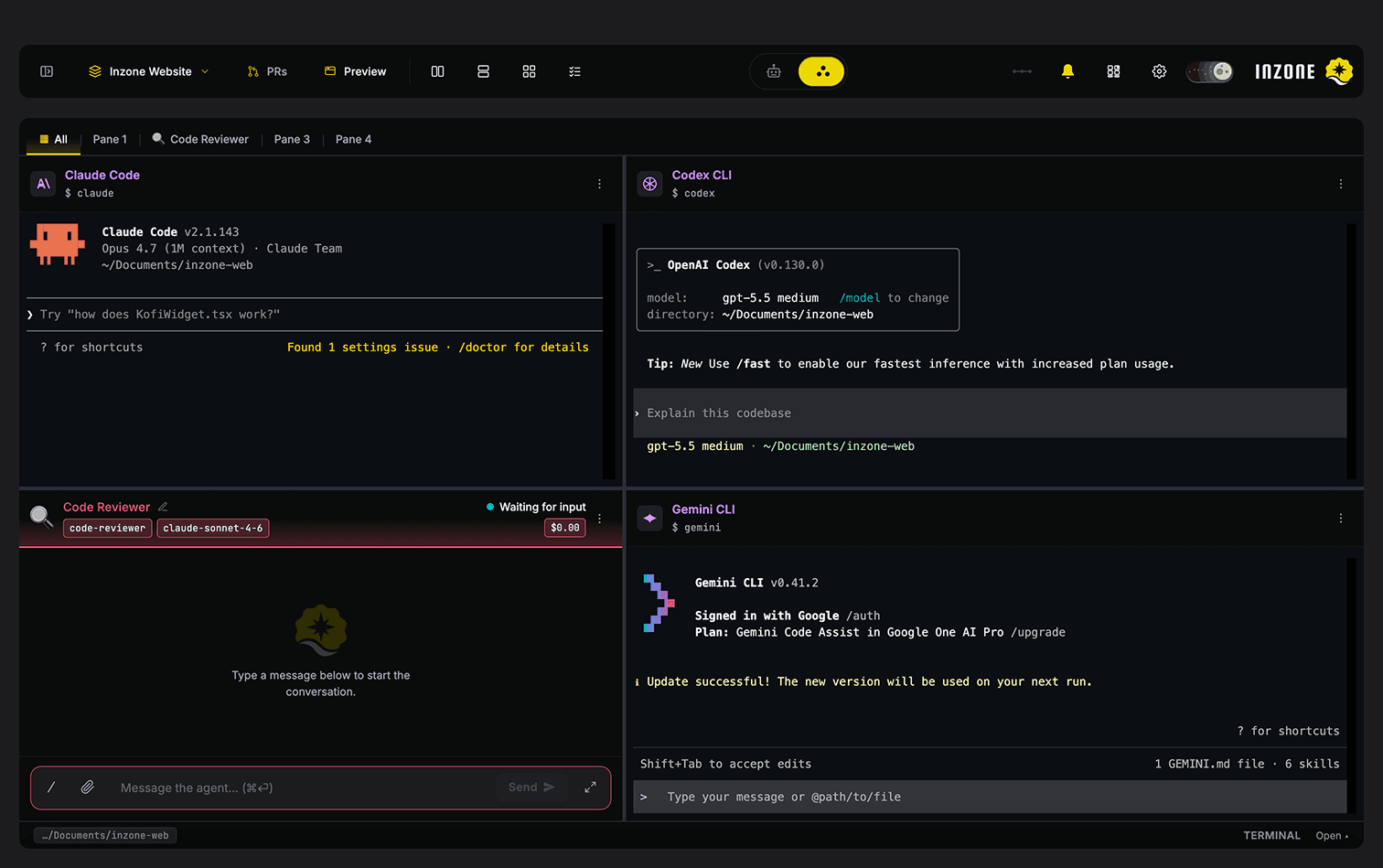Switch to the Pane 4 tab
Image resolution: width=1383 pixels, height=868 pixels.
353,139
